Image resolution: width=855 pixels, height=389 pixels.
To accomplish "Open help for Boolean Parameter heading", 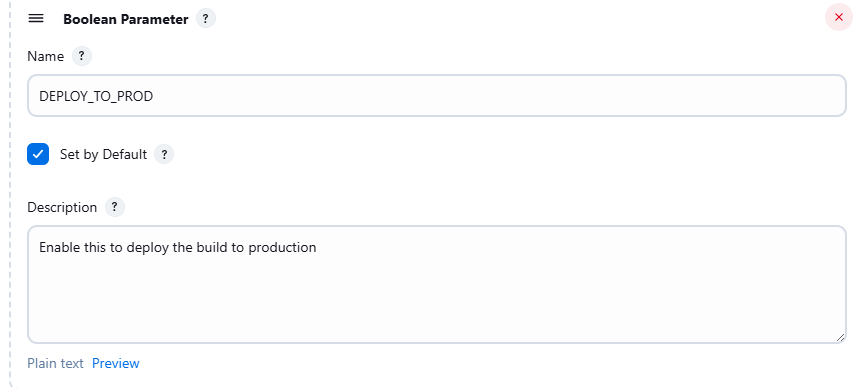I will [206, 19].
